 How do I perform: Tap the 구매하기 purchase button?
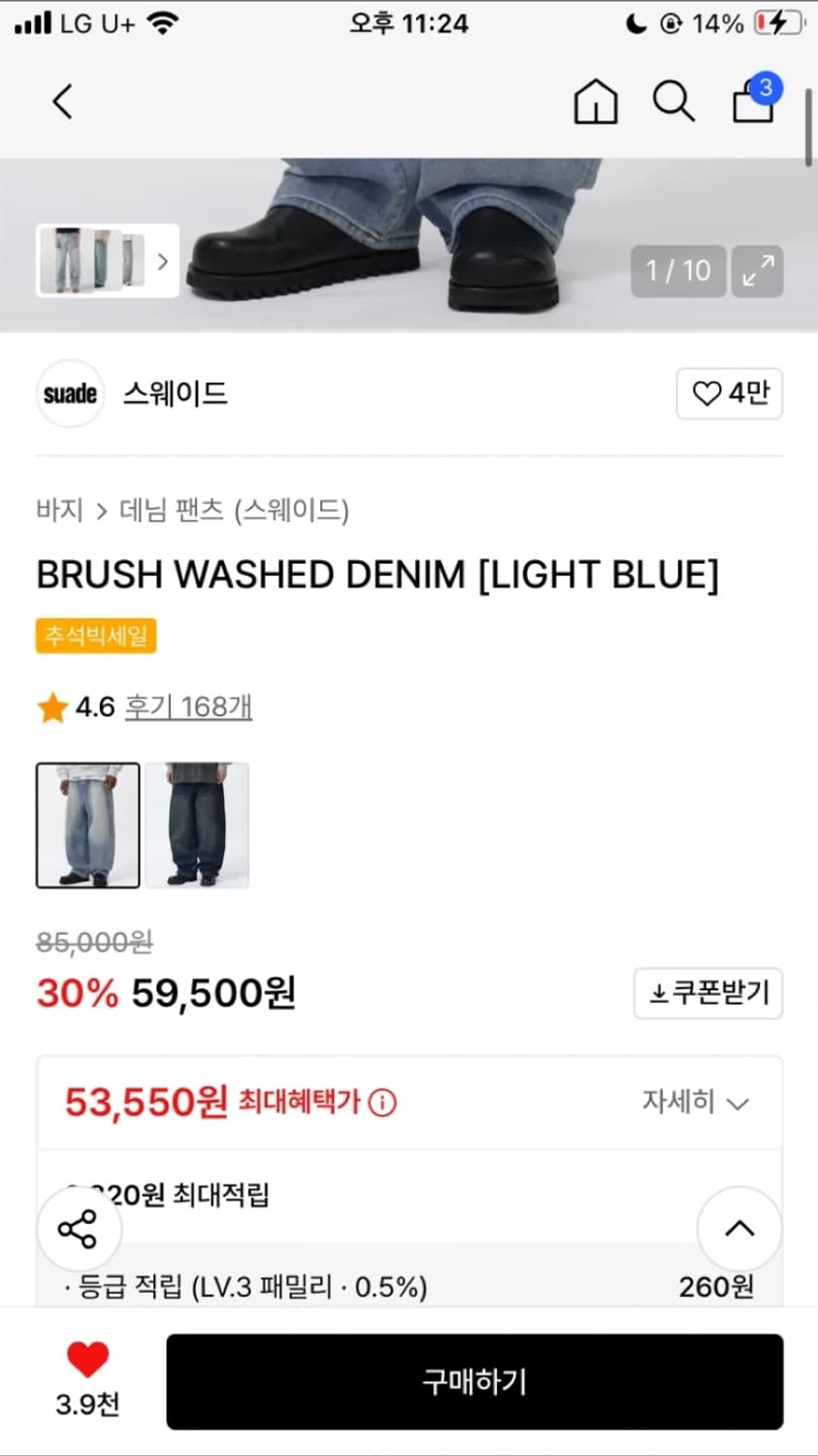474,1381
